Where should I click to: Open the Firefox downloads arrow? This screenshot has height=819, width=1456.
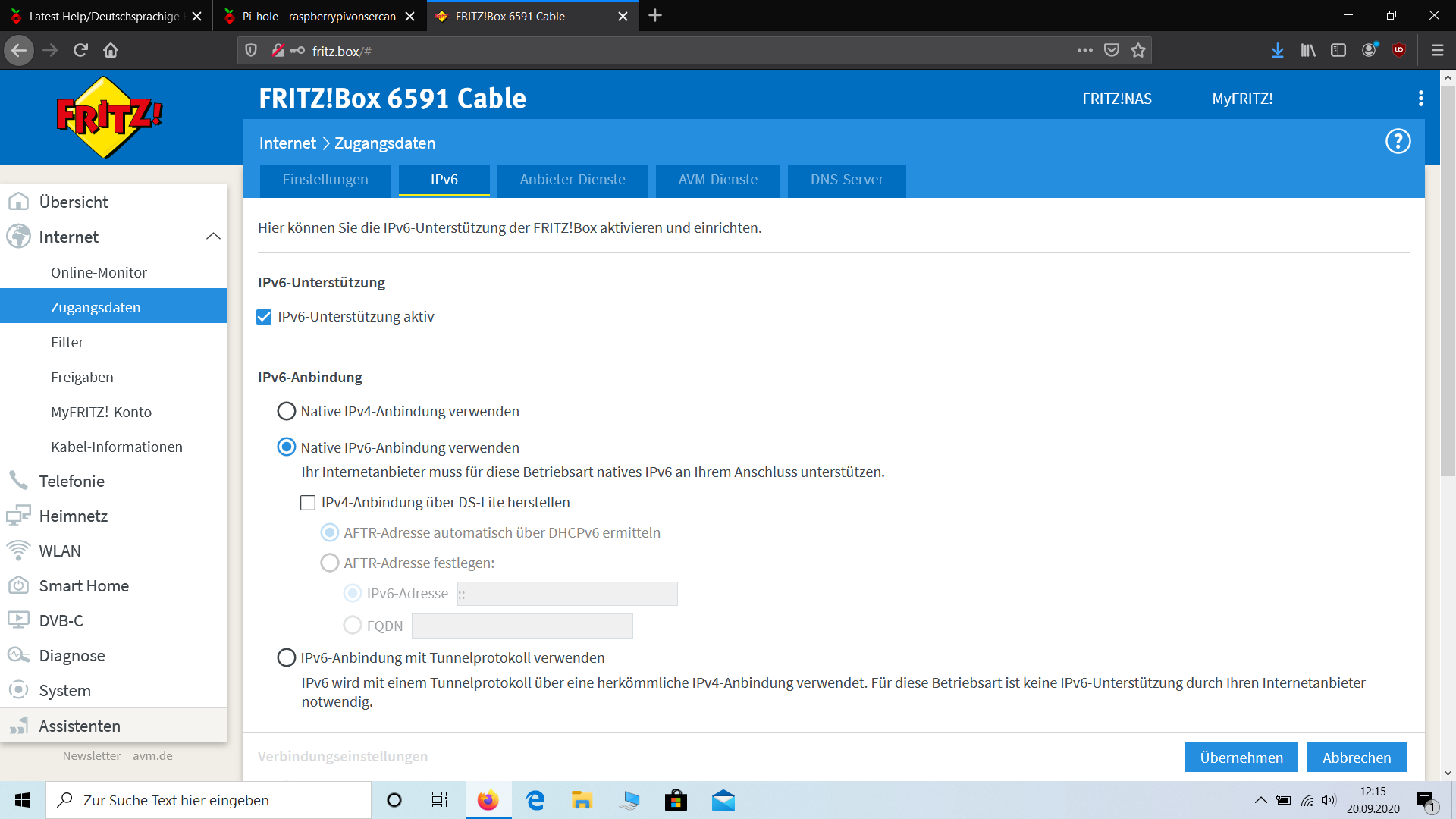pos(1278,51)
